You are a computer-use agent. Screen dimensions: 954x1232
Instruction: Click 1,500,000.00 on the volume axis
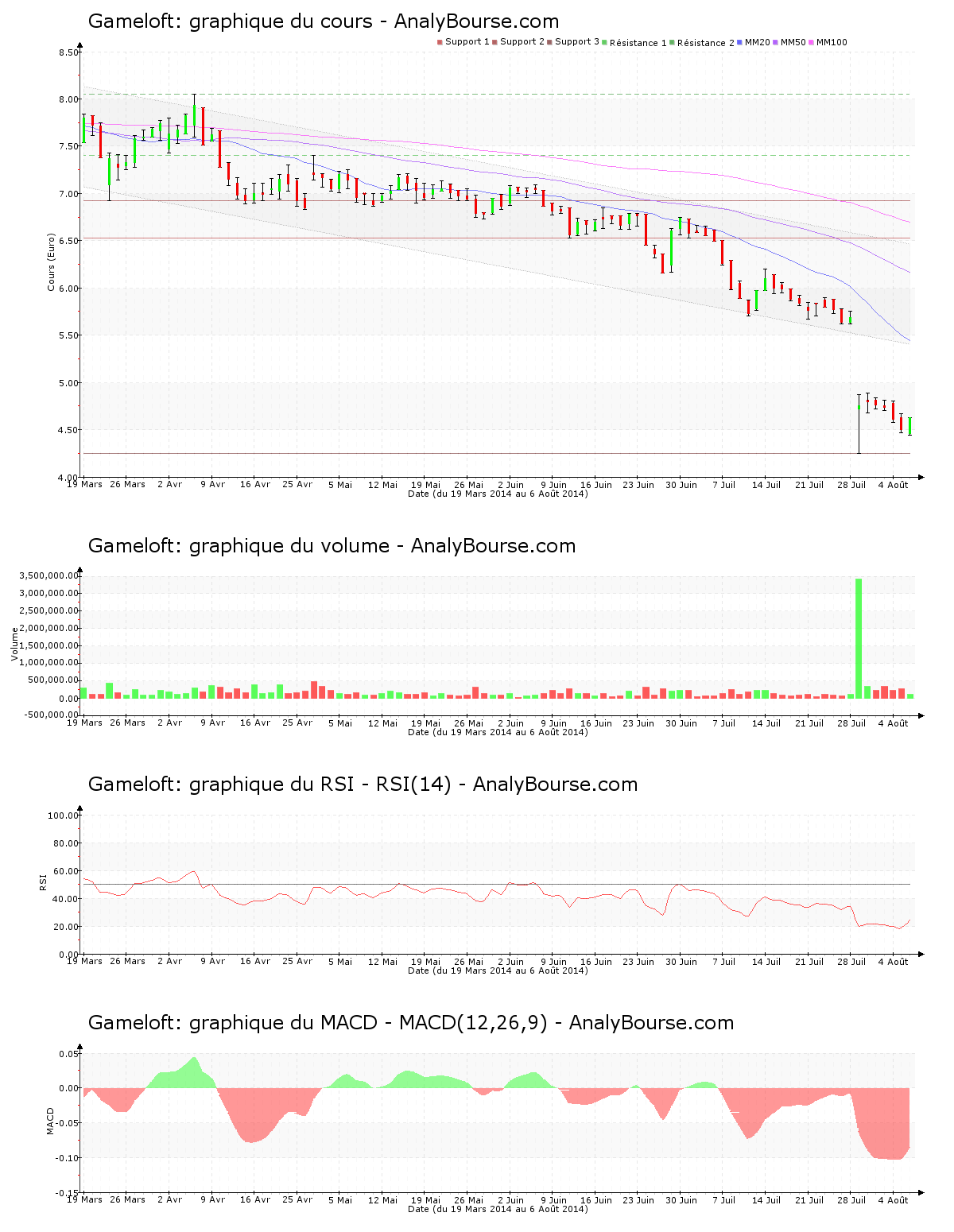(x=50, y=645)
